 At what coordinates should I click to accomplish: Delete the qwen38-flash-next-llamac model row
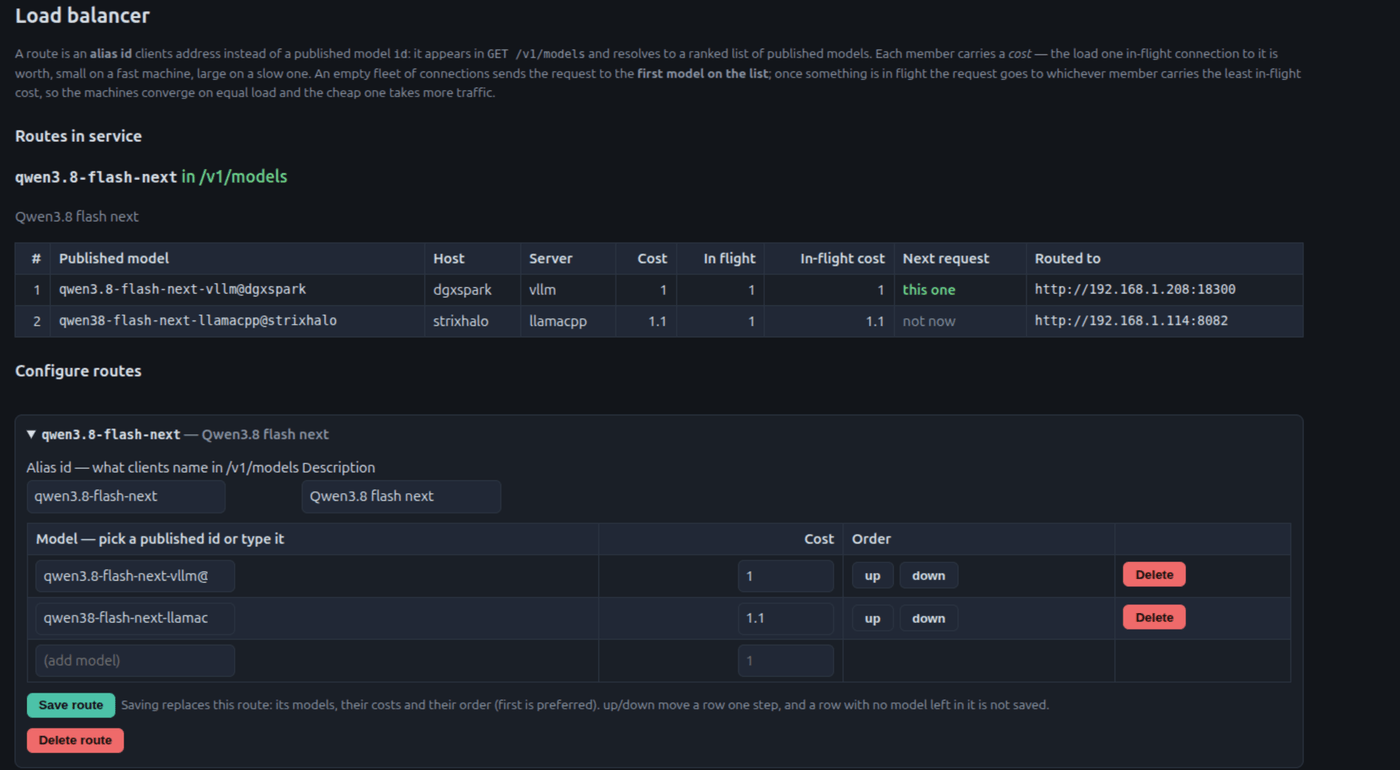(1154, 618)
